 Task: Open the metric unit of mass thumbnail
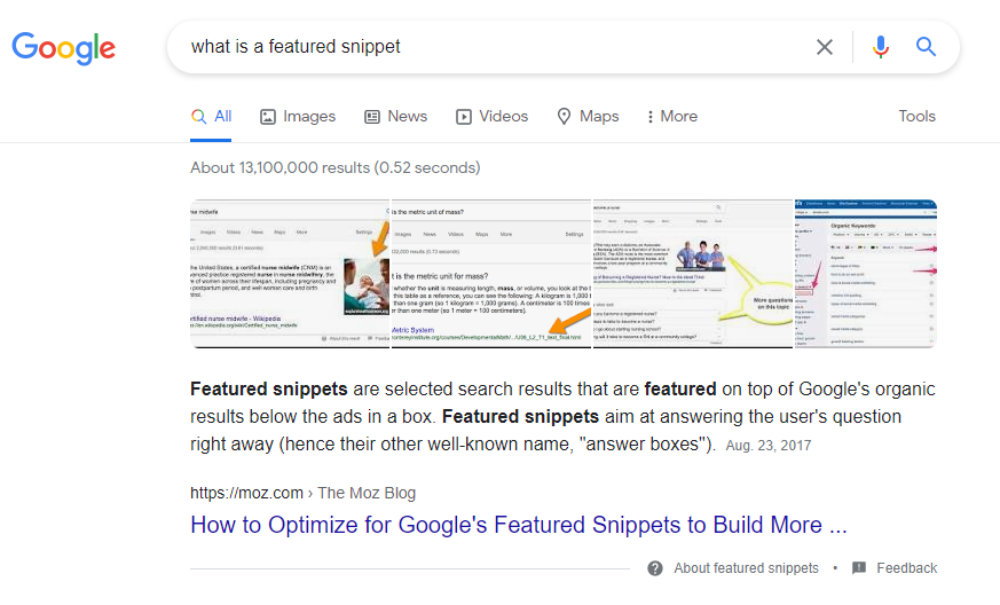pyautogui.click(x=491, y=273)
